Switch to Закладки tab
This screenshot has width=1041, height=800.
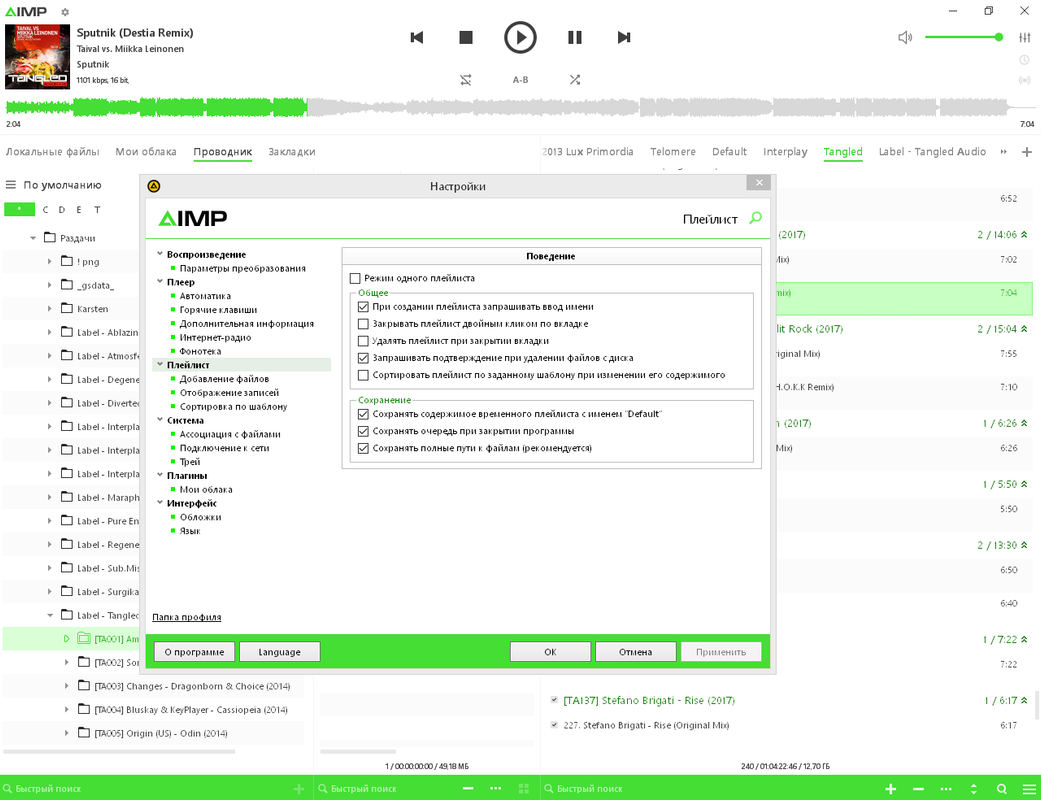(292, 152)
